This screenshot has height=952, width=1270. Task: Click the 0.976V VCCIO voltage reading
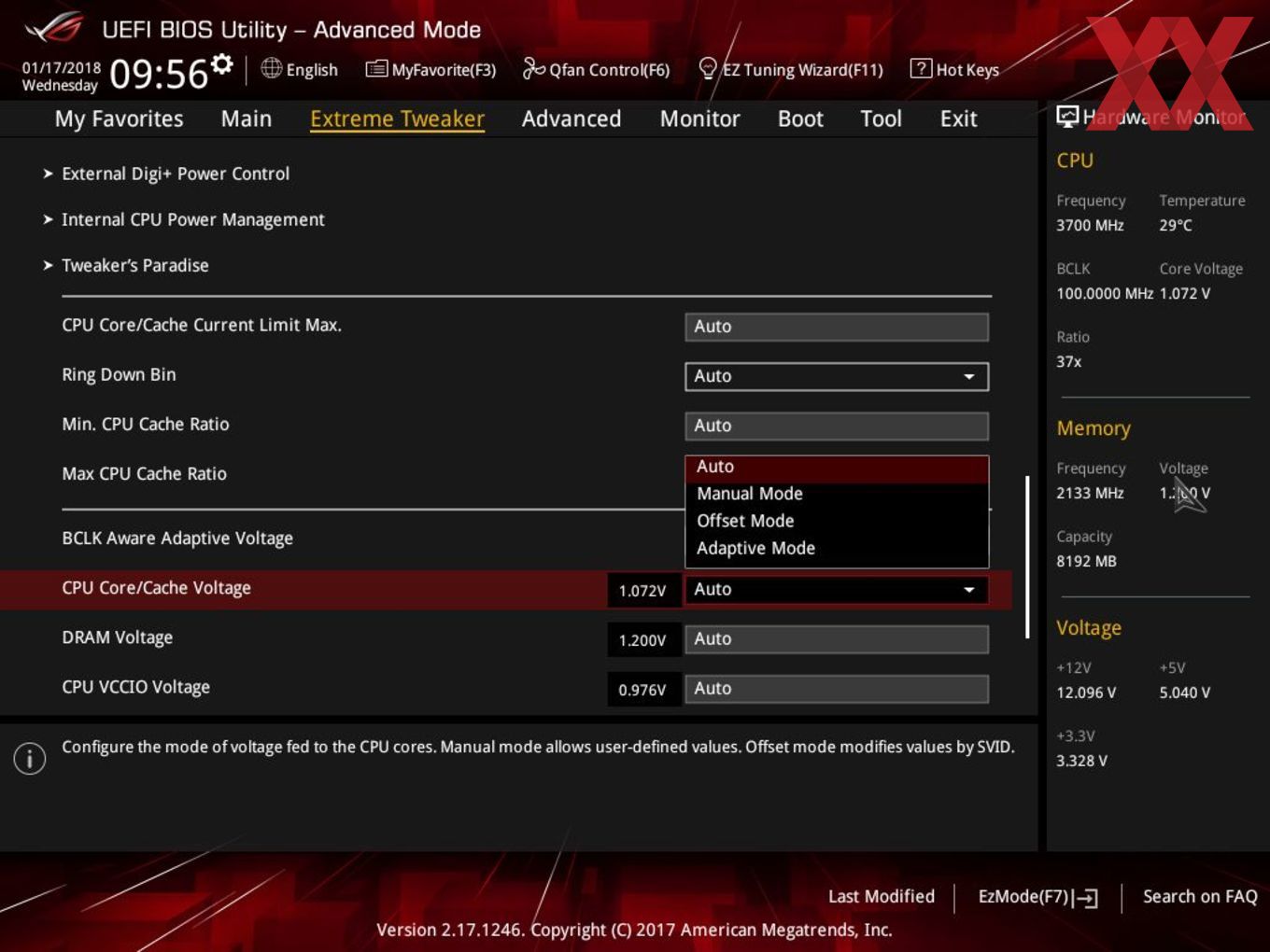click(642, 690)
